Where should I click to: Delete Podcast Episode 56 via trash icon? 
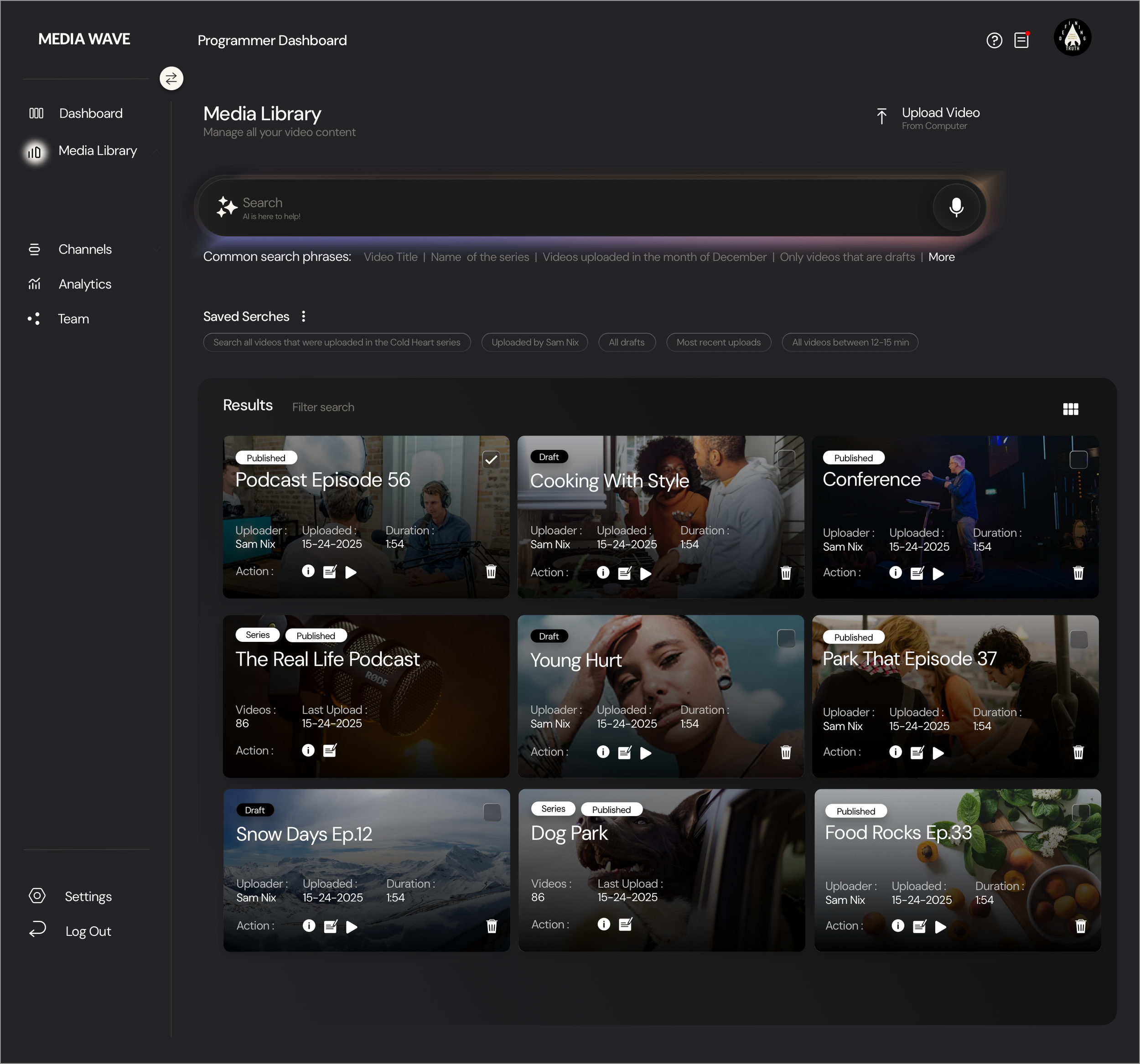491,572
